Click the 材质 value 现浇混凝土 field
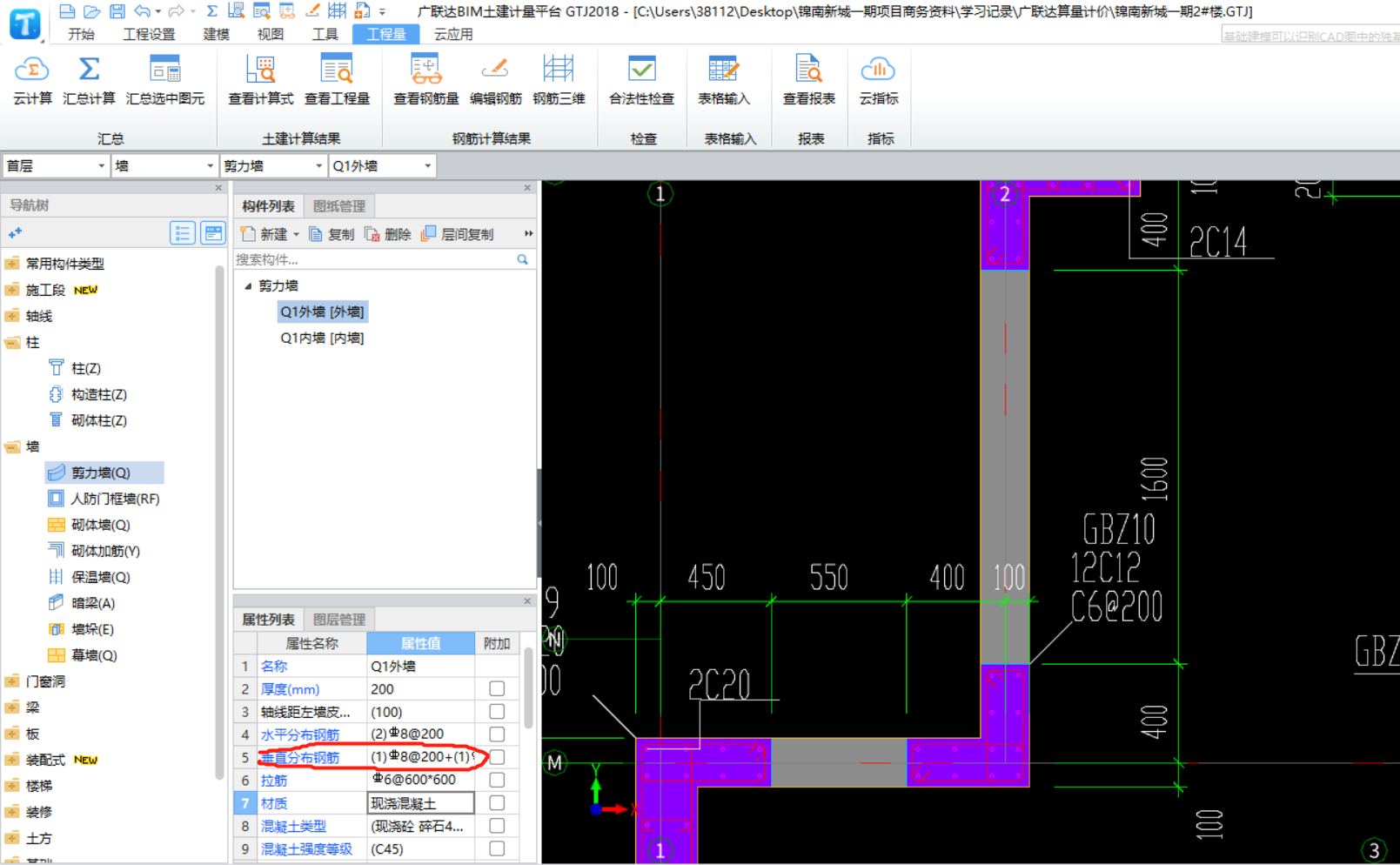This screenshot has height=865, width=1400. point(421,802)
